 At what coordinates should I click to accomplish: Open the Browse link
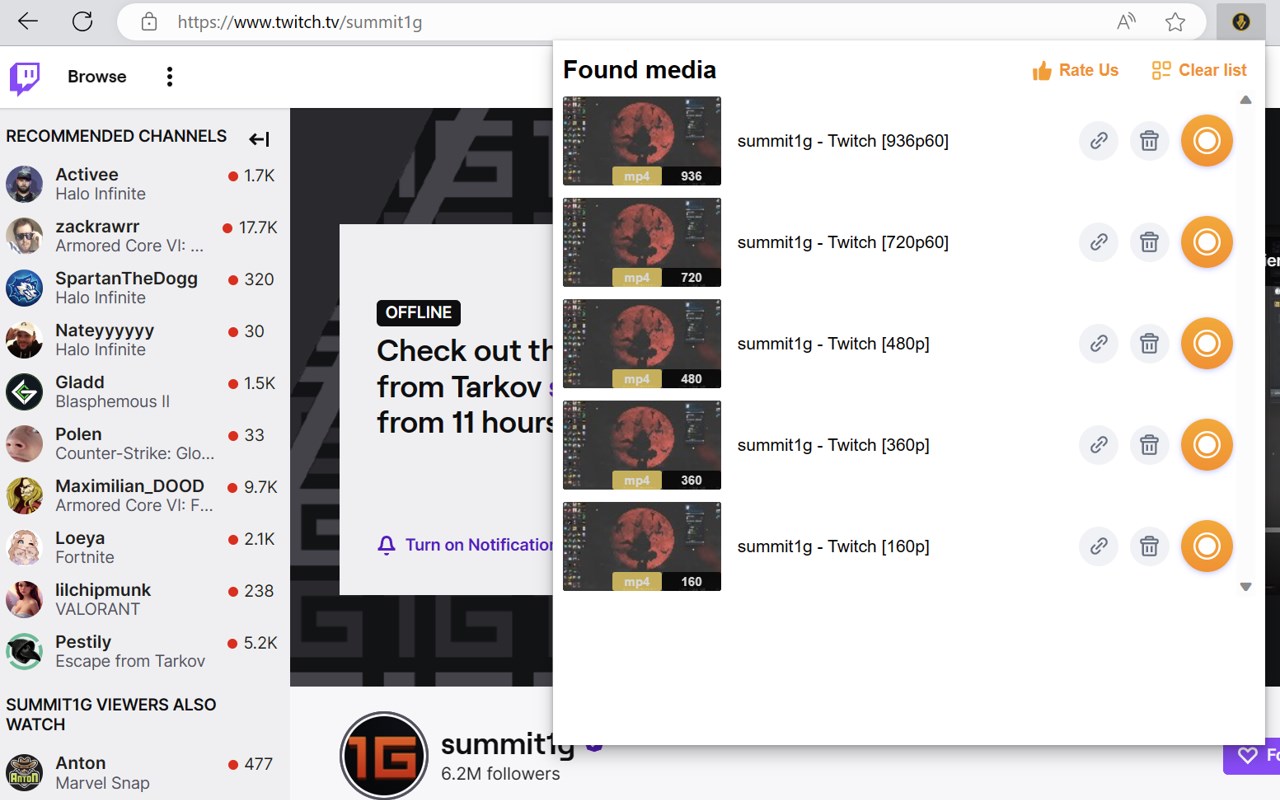(x=97, y=77)
